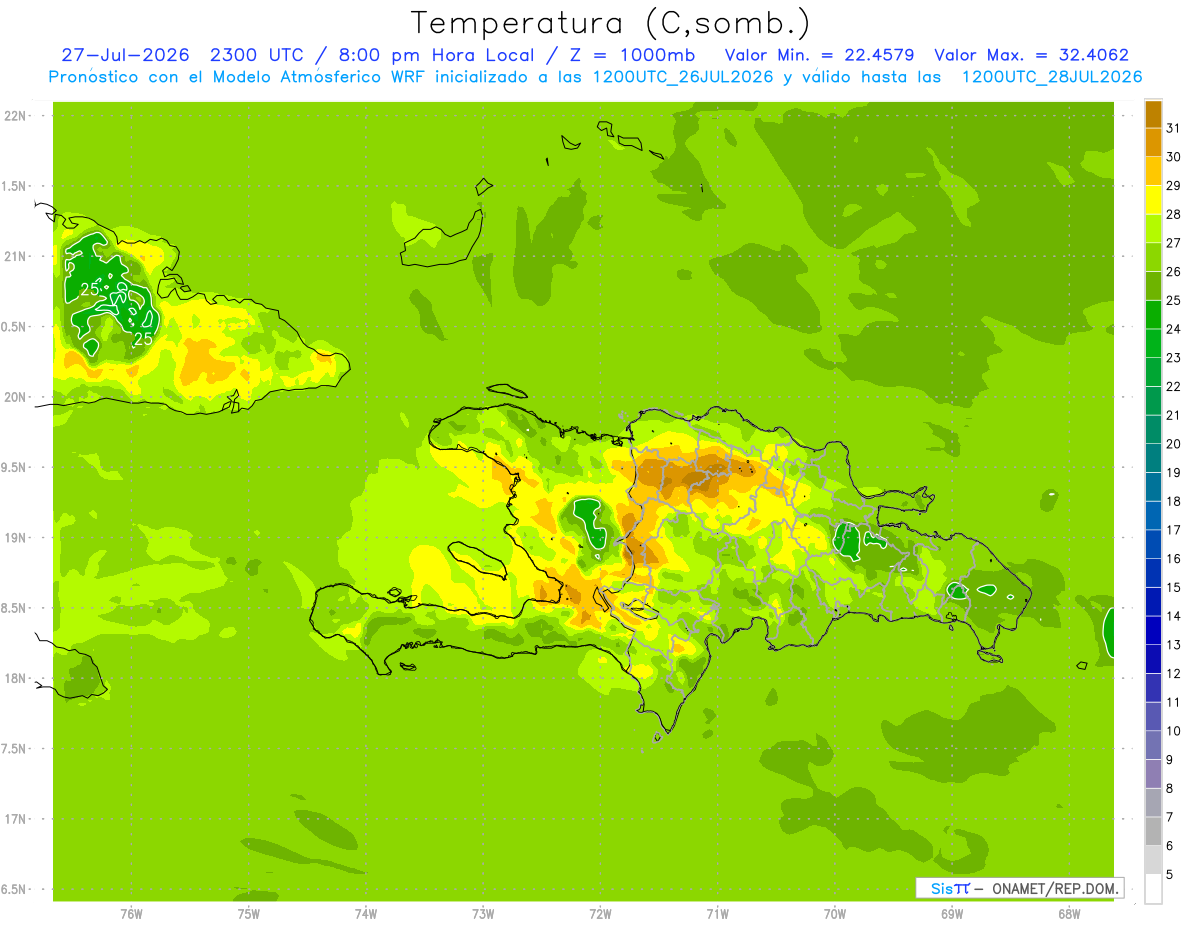Click the legend color between 22 and 23
The height and width of the screenshot is (927, 1200).
1153,372
